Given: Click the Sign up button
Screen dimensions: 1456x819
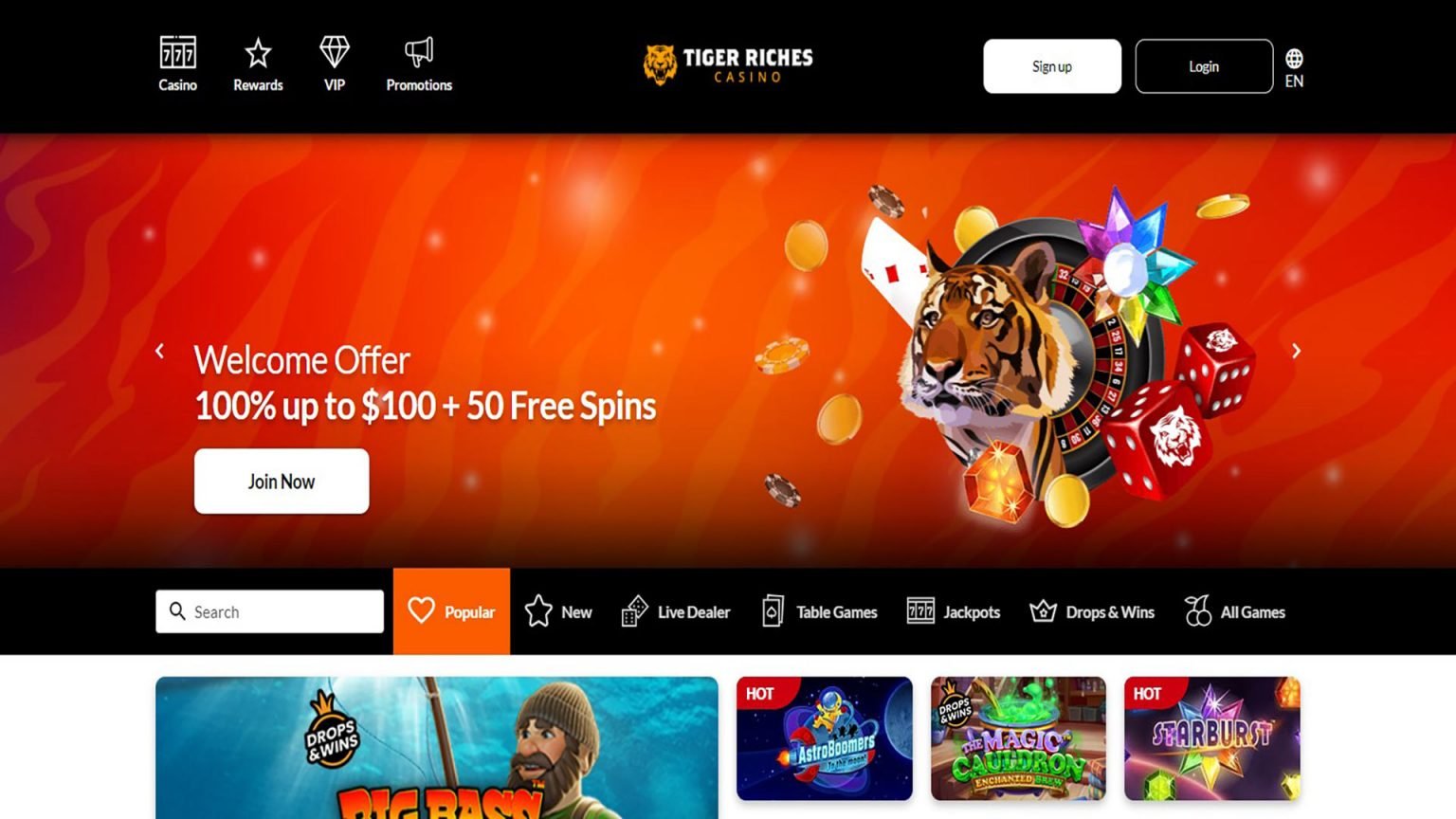Looking at the screenshot, I should point(1052,66).
